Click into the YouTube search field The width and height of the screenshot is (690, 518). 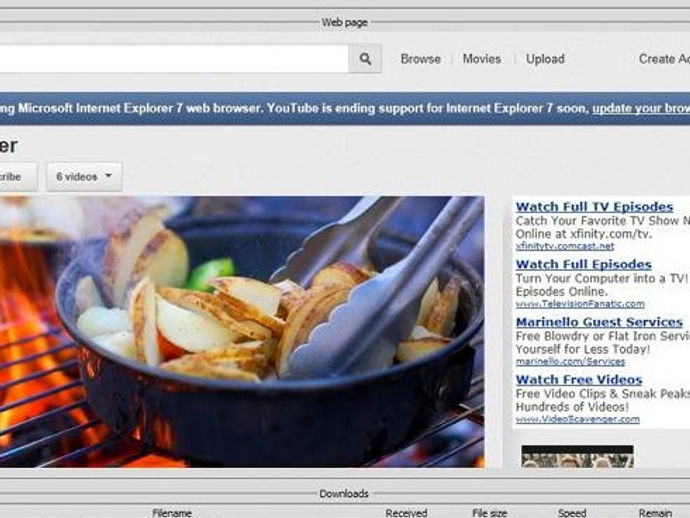tap(174, 59)
